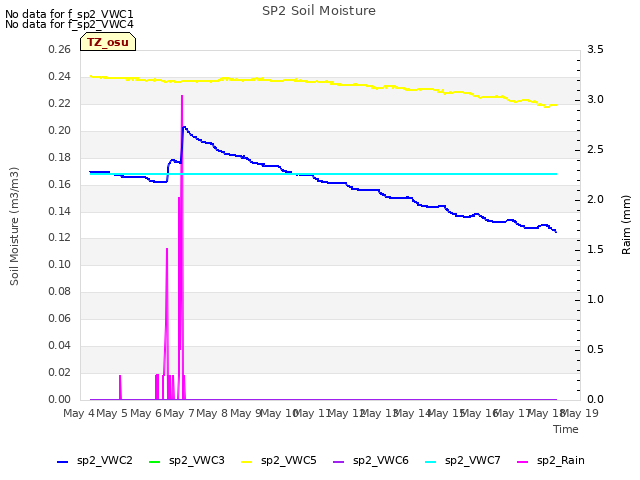640x480 pixels.
Task: Click the Time axis label
Action: (566, 429)
